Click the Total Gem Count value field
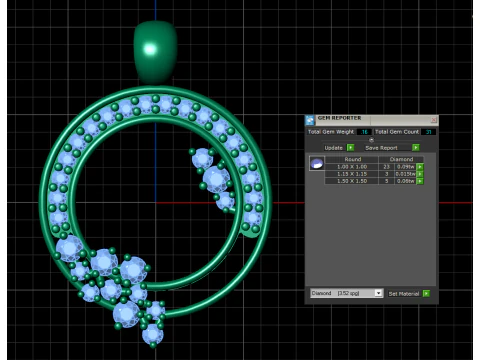The height and width of the screenshot is (360, 480). coord(428,132)
